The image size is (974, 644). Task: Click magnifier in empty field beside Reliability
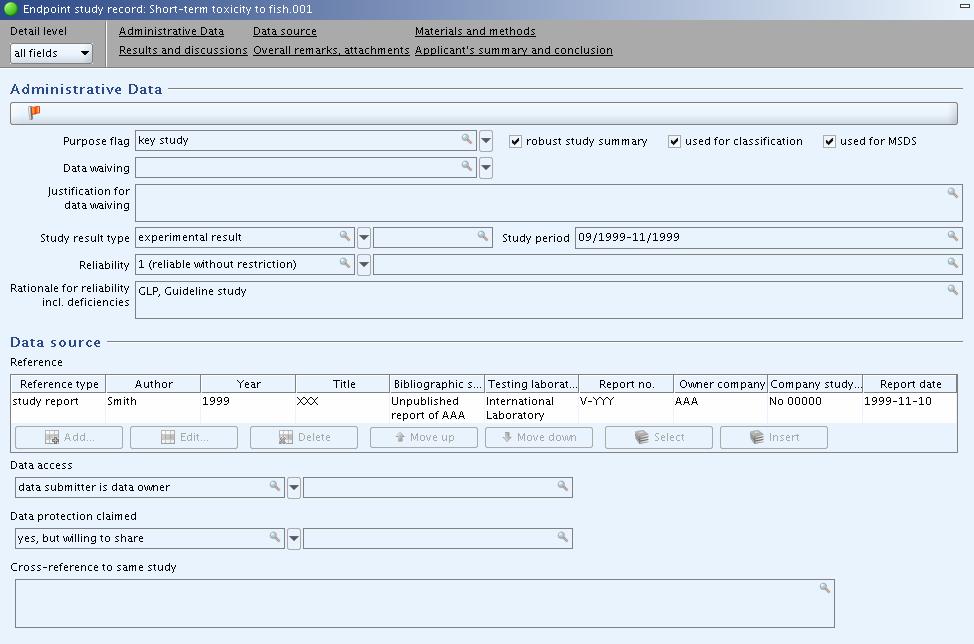[952, 263]
